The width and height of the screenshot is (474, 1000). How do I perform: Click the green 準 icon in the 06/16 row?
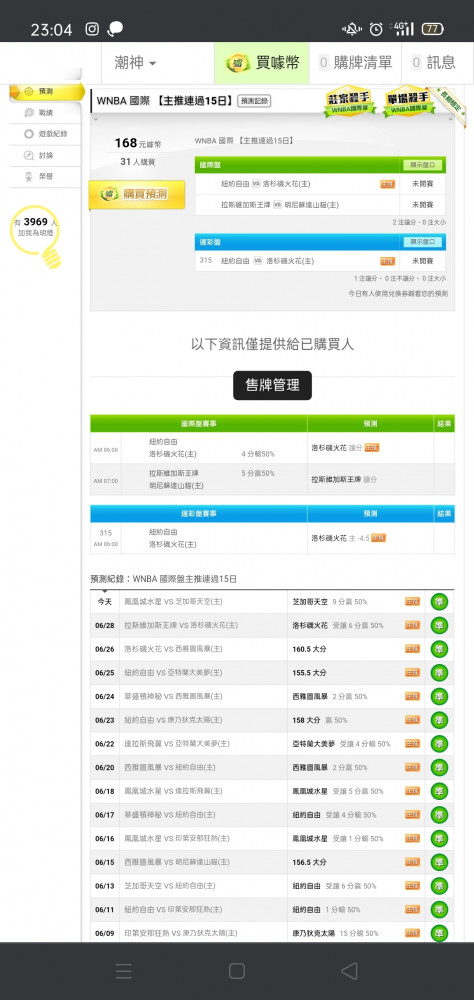(x=439, y=839)
